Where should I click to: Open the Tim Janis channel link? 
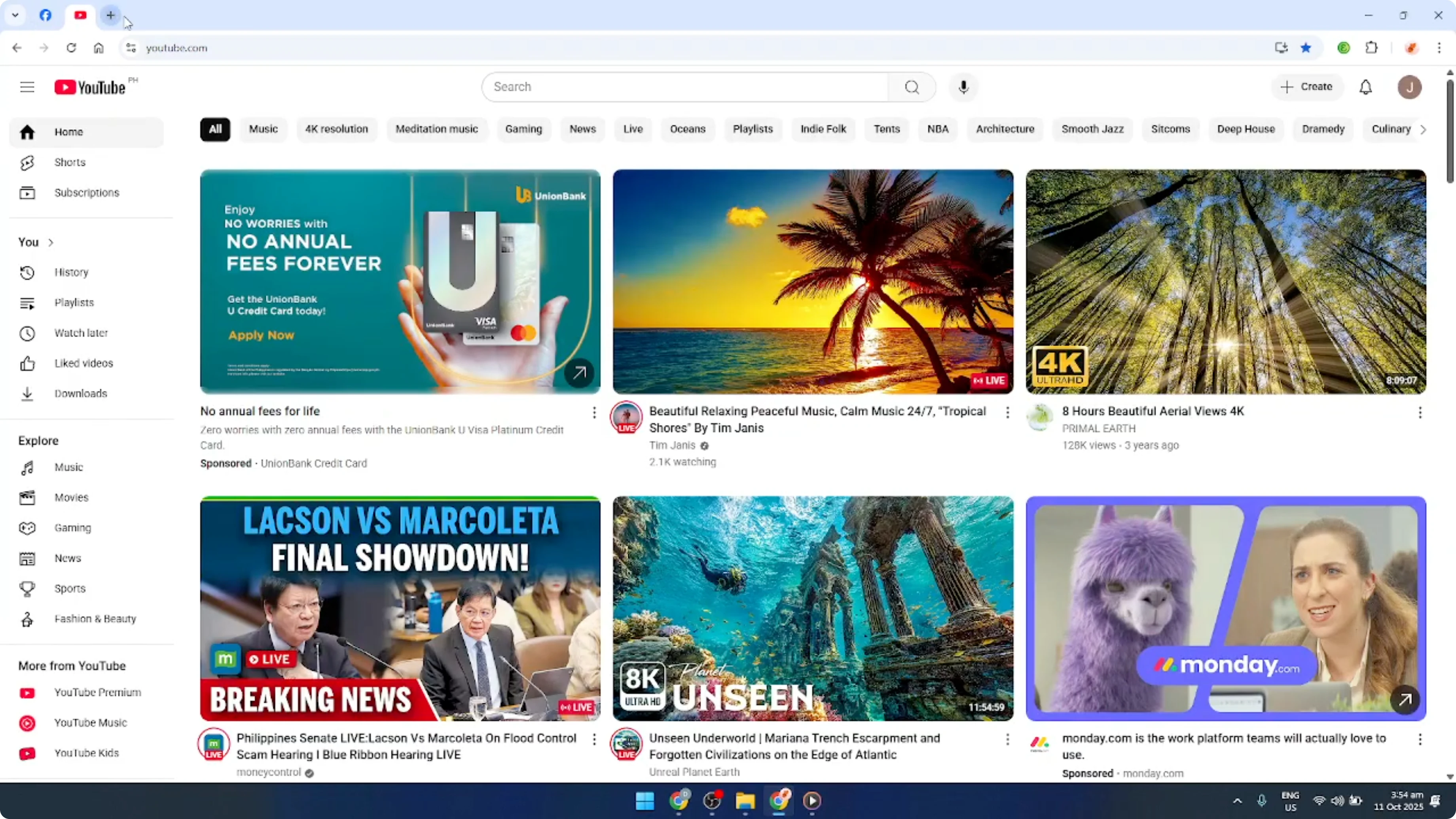click(x=672, y=446)
